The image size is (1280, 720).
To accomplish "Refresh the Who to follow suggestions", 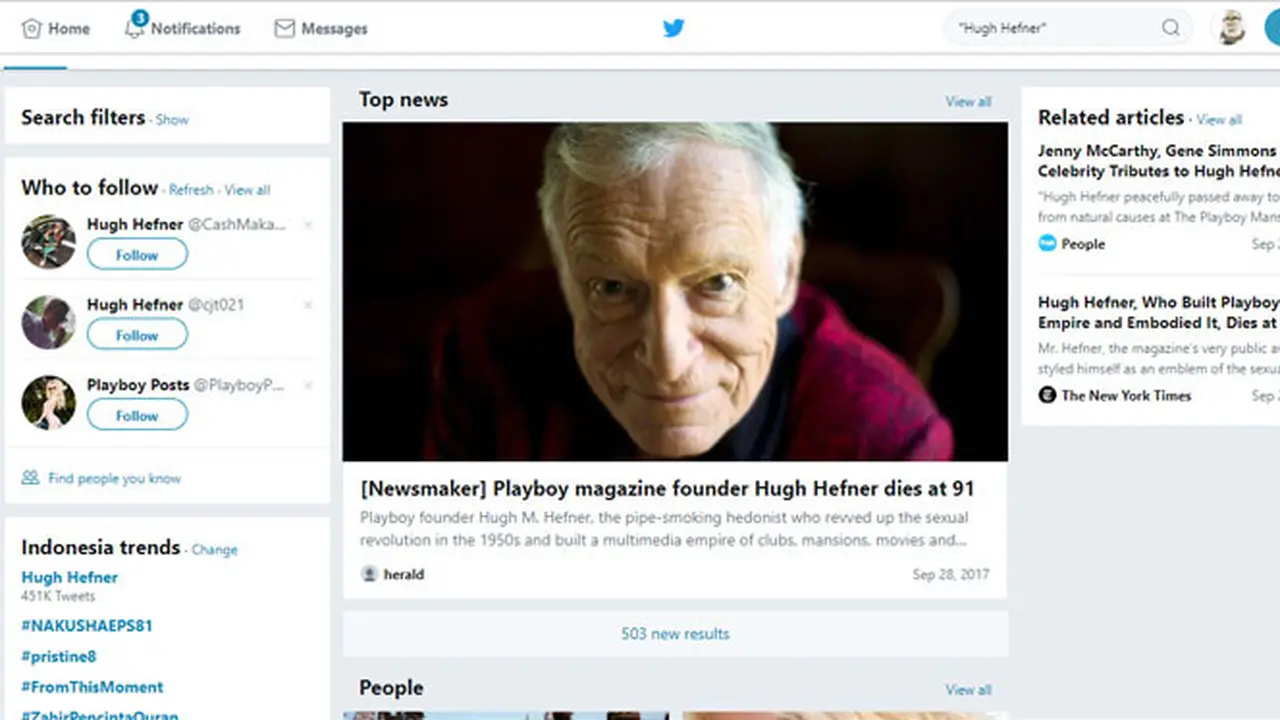I will coord(191,190).
